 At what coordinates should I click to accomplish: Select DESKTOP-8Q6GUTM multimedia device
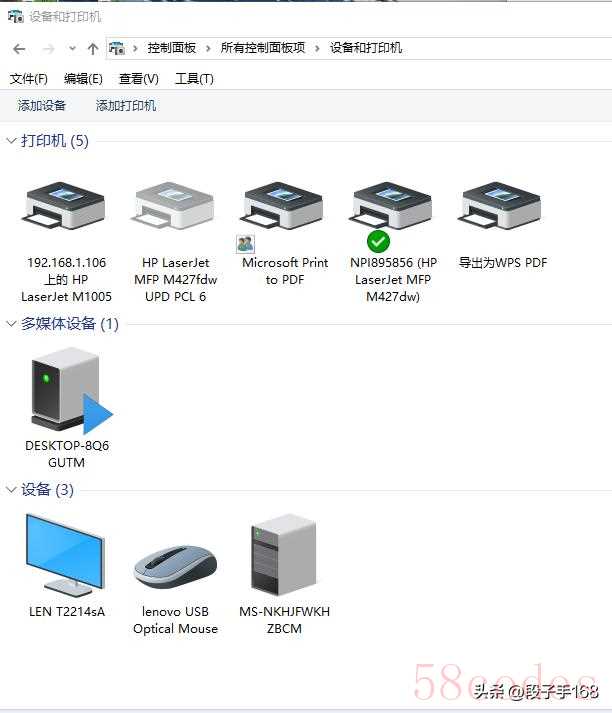click(66, 407)
